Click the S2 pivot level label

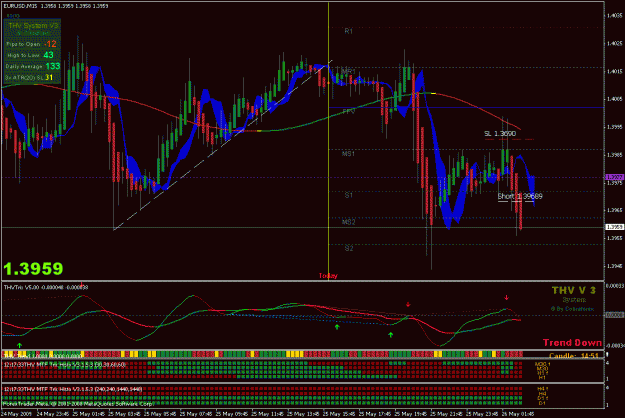click(x=349, y=248)
